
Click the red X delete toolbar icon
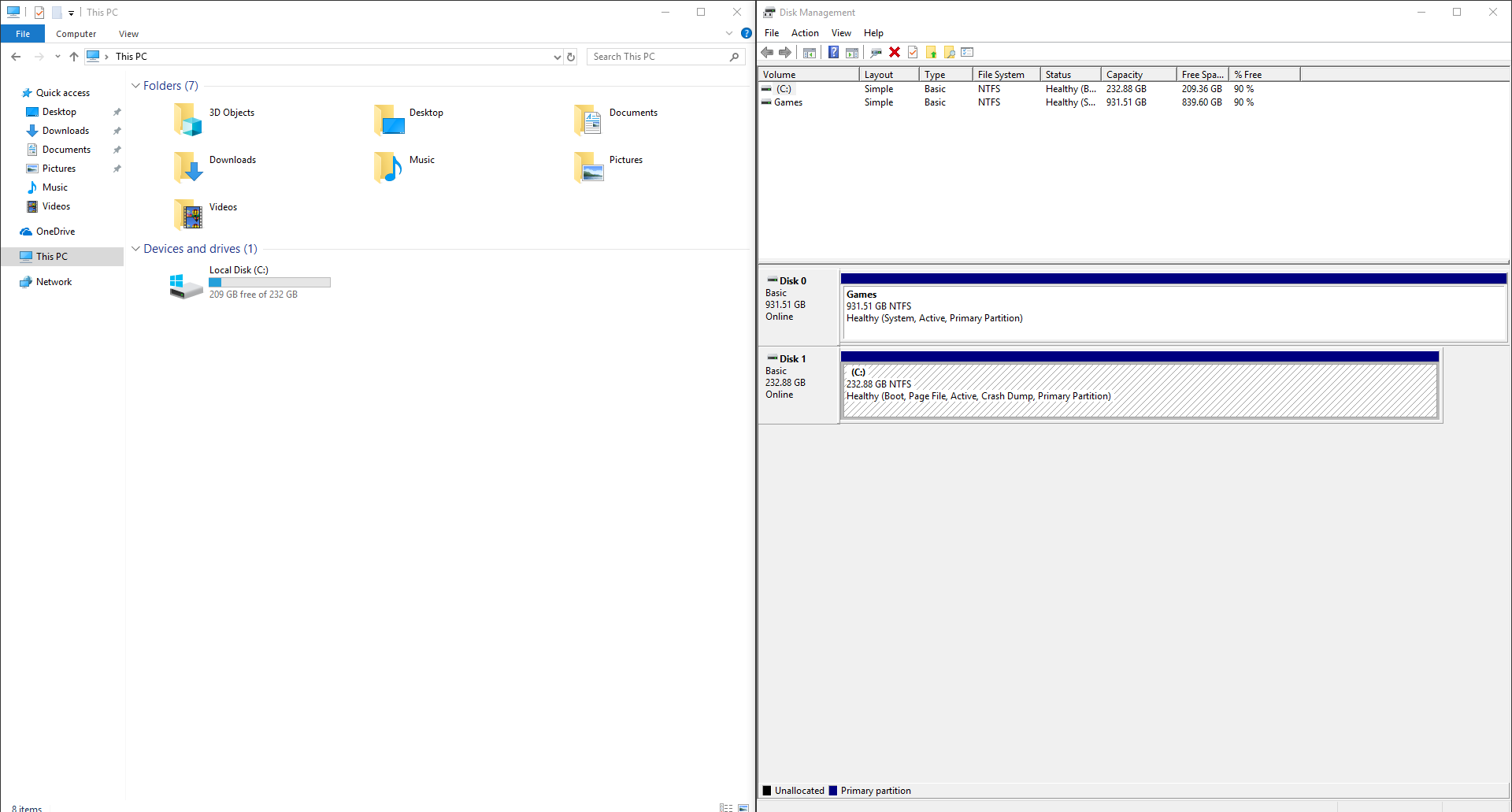(x=895, y=53)
